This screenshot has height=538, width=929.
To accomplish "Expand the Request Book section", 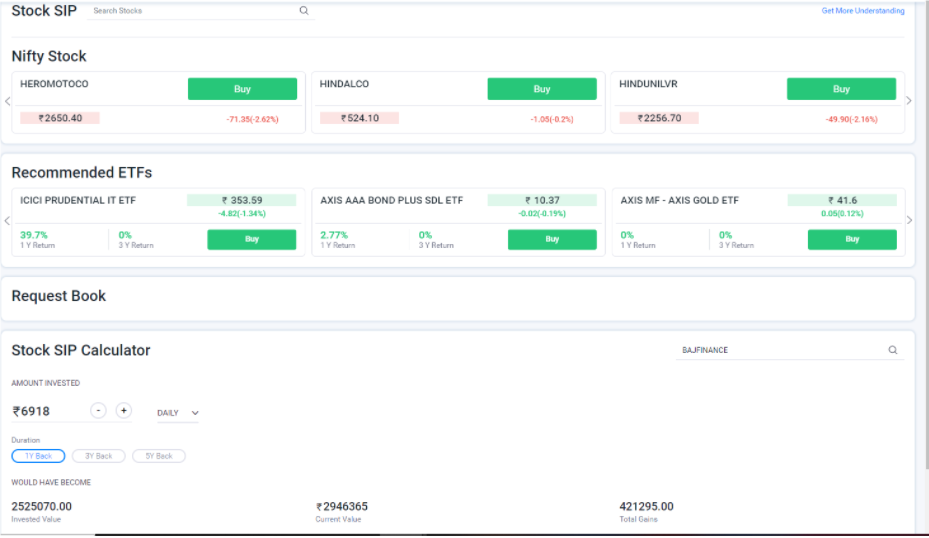I will tap(59, 296).
